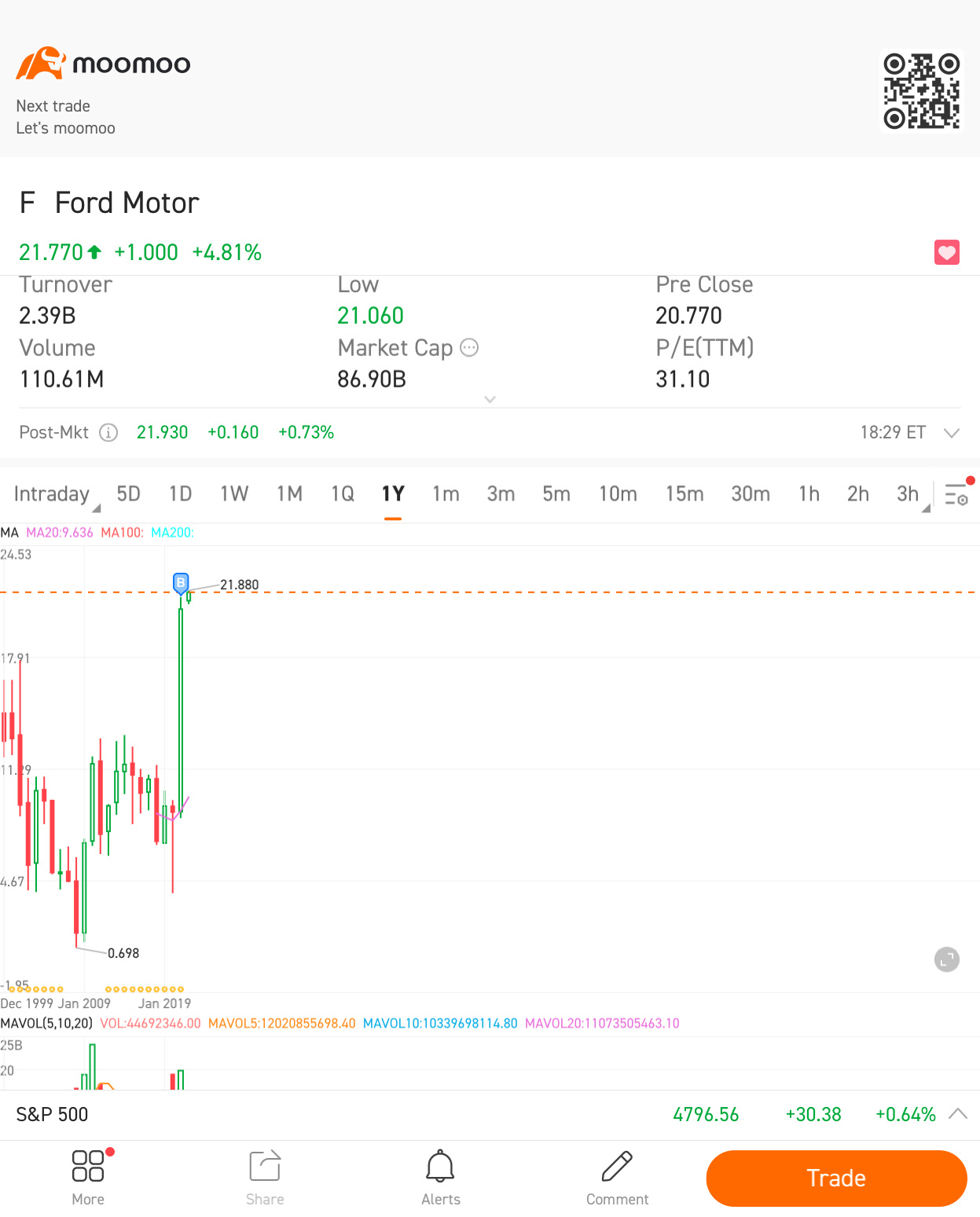Image resolution: width=980 pixels, height=1217 pixels.
Task: Select the 1W chart tab
Action: pos(234,493)
